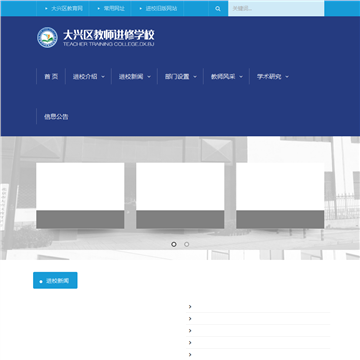Expand the 进校新闻 dropdown in navigation bar

coord(135,77)
